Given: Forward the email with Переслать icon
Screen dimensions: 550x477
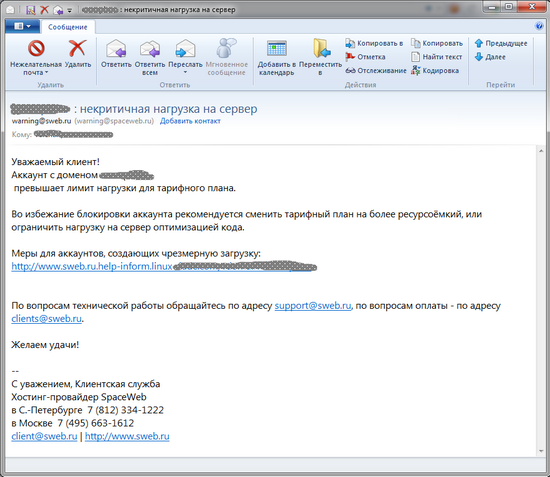Looking at the screenshot, I should point(185,48).
